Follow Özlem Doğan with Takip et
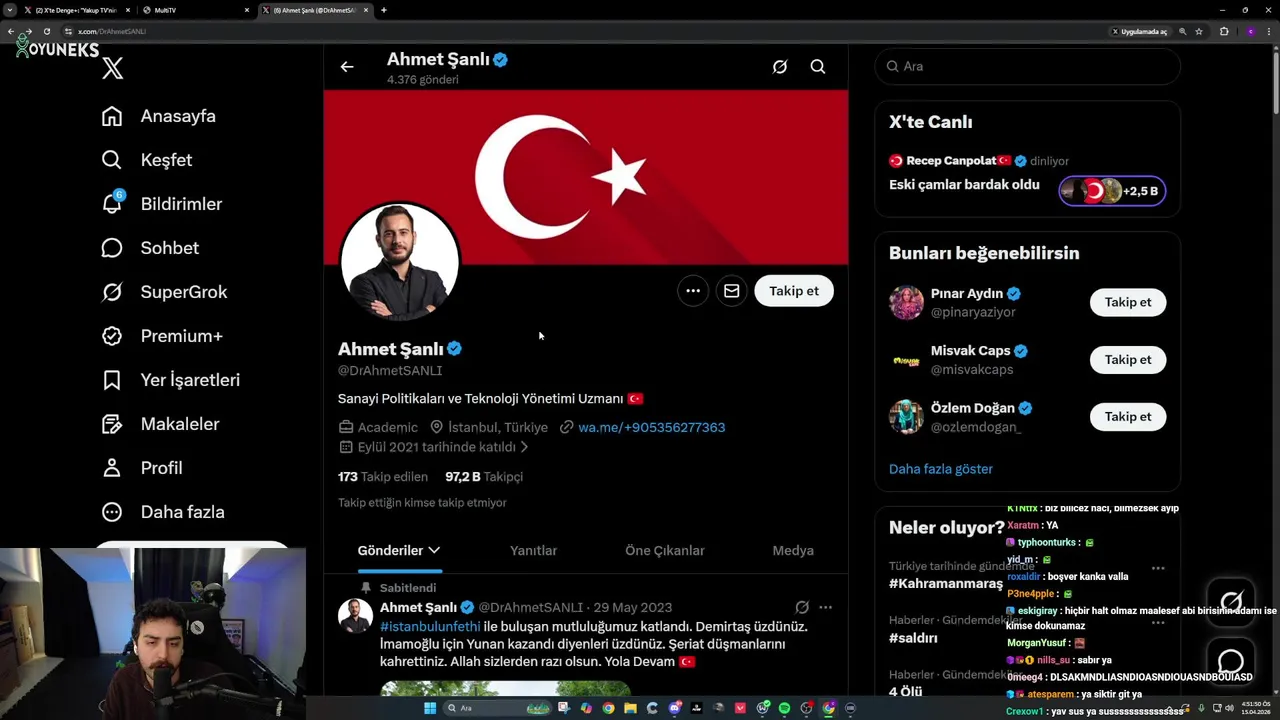 click(x=1128, y=416)
